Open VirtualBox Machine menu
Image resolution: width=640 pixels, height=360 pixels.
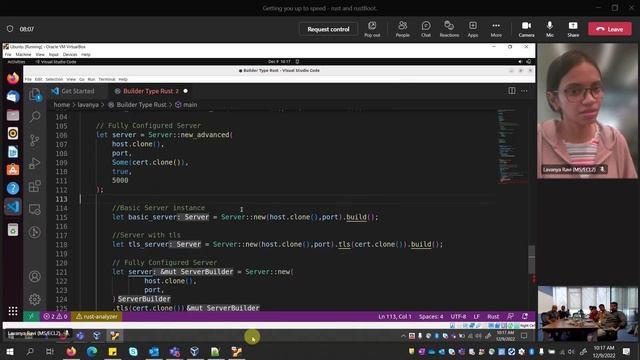click(23, 54)
